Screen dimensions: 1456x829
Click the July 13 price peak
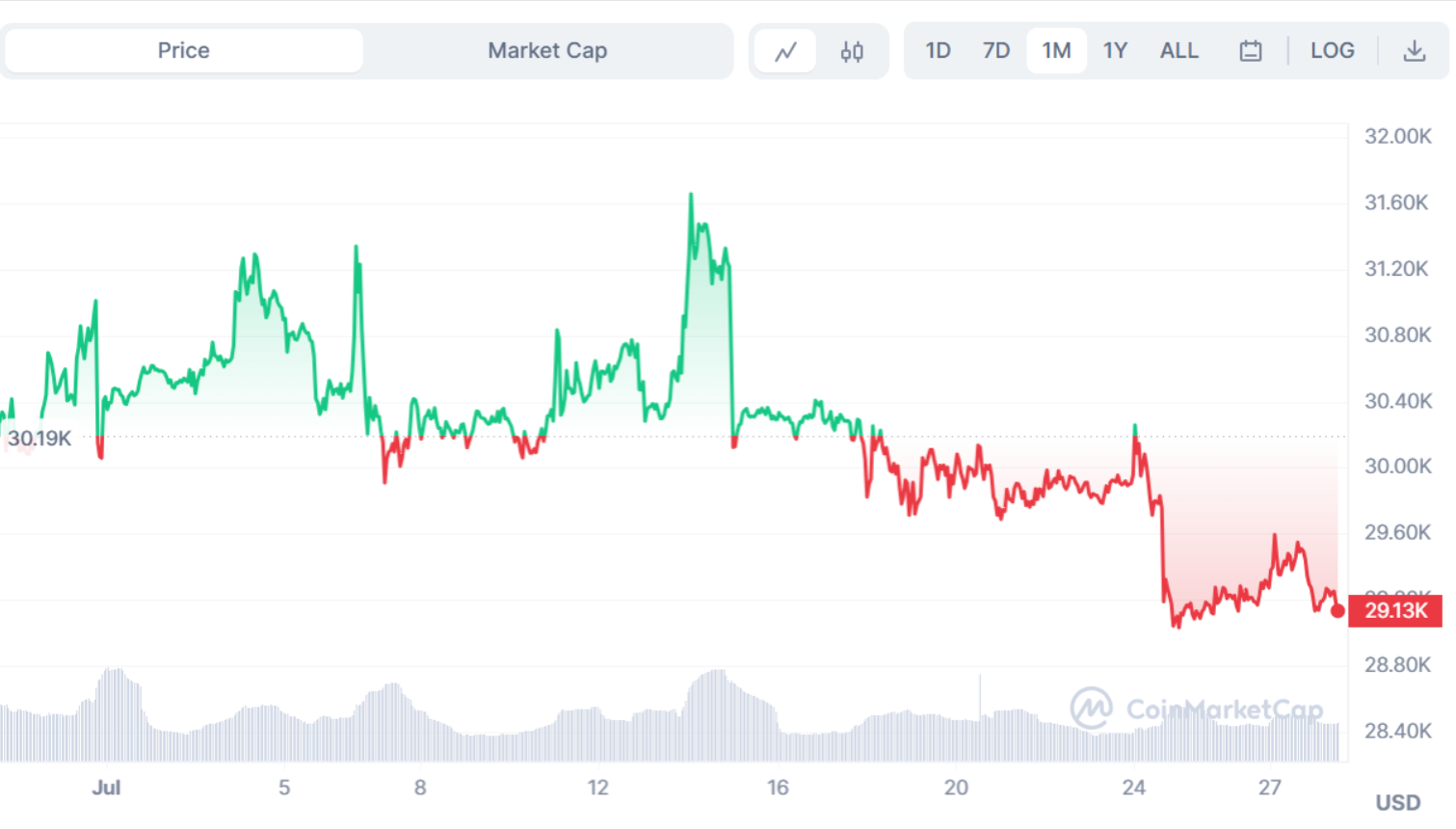point(691,196)
